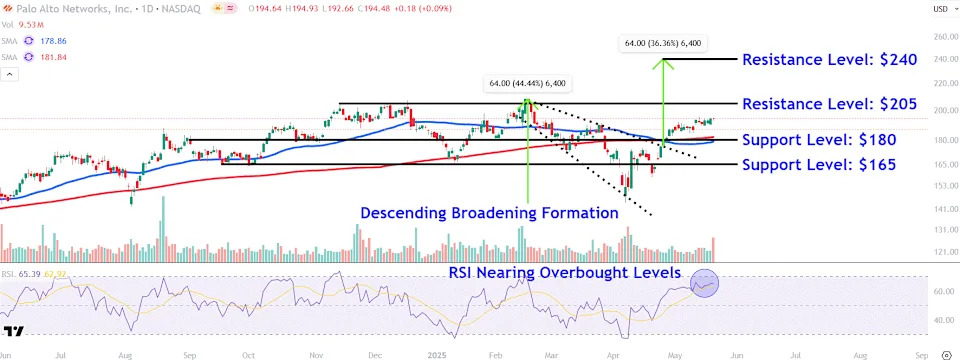Click the 141.00 price axis label

point(946,209)
